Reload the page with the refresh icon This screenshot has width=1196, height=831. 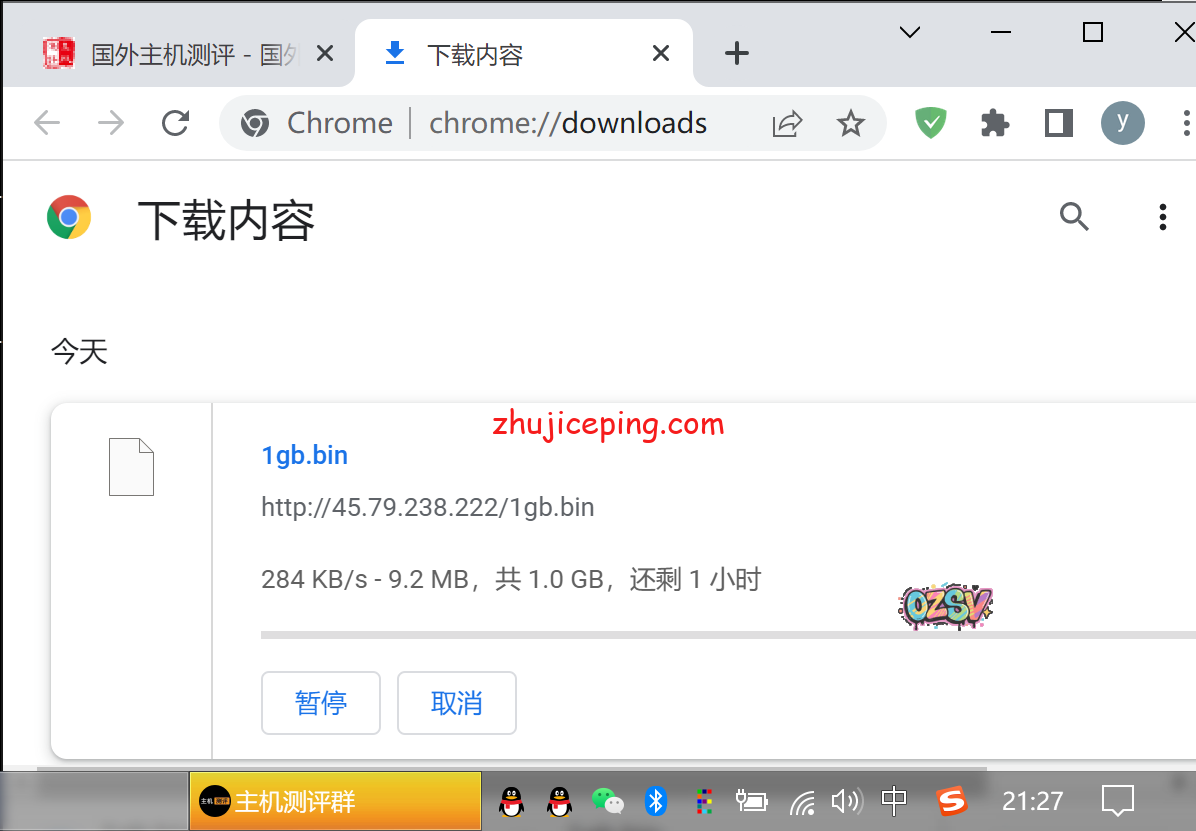pos(176,123)
